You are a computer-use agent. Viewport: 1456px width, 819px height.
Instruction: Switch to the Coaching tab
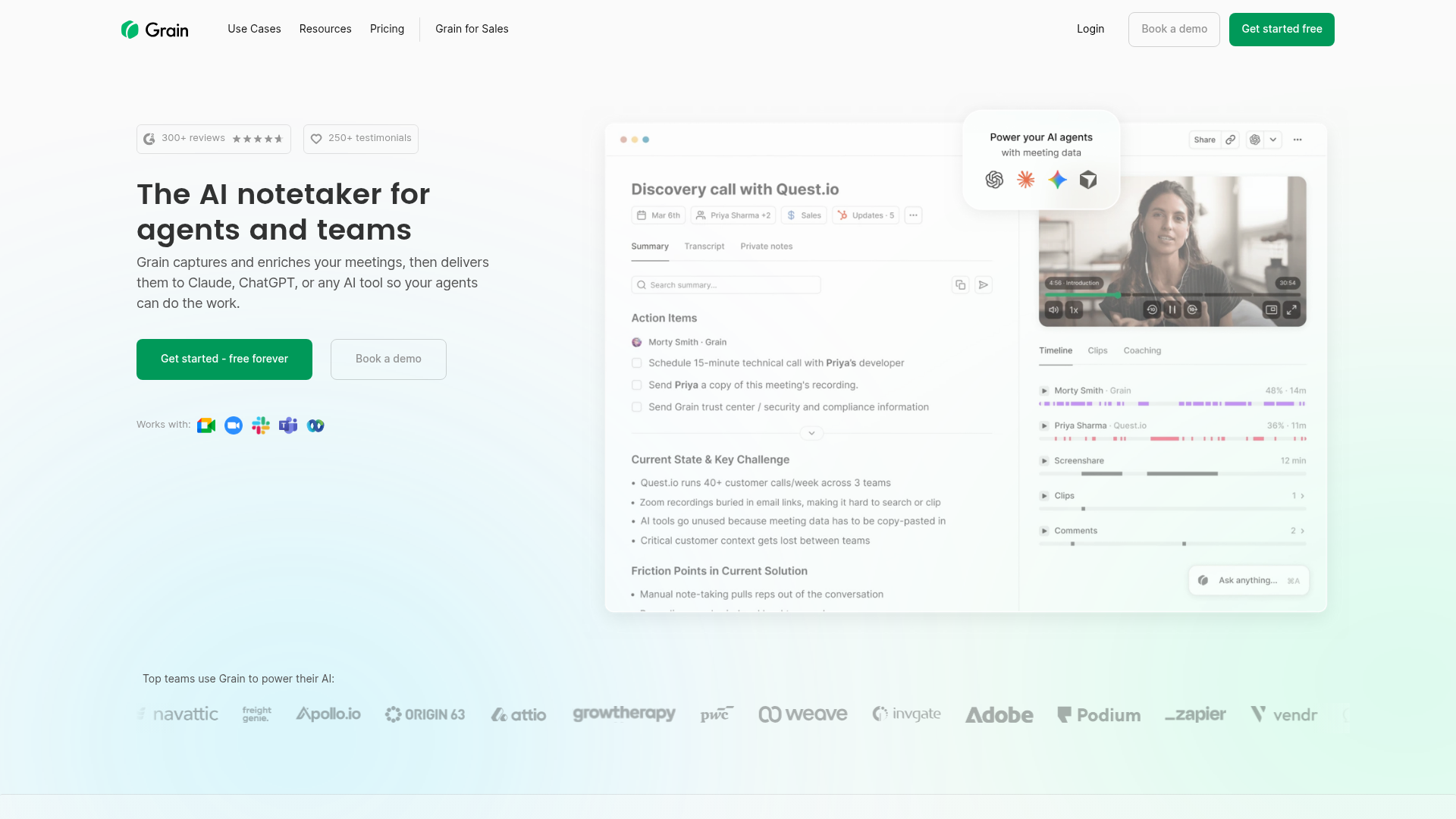1142,350
